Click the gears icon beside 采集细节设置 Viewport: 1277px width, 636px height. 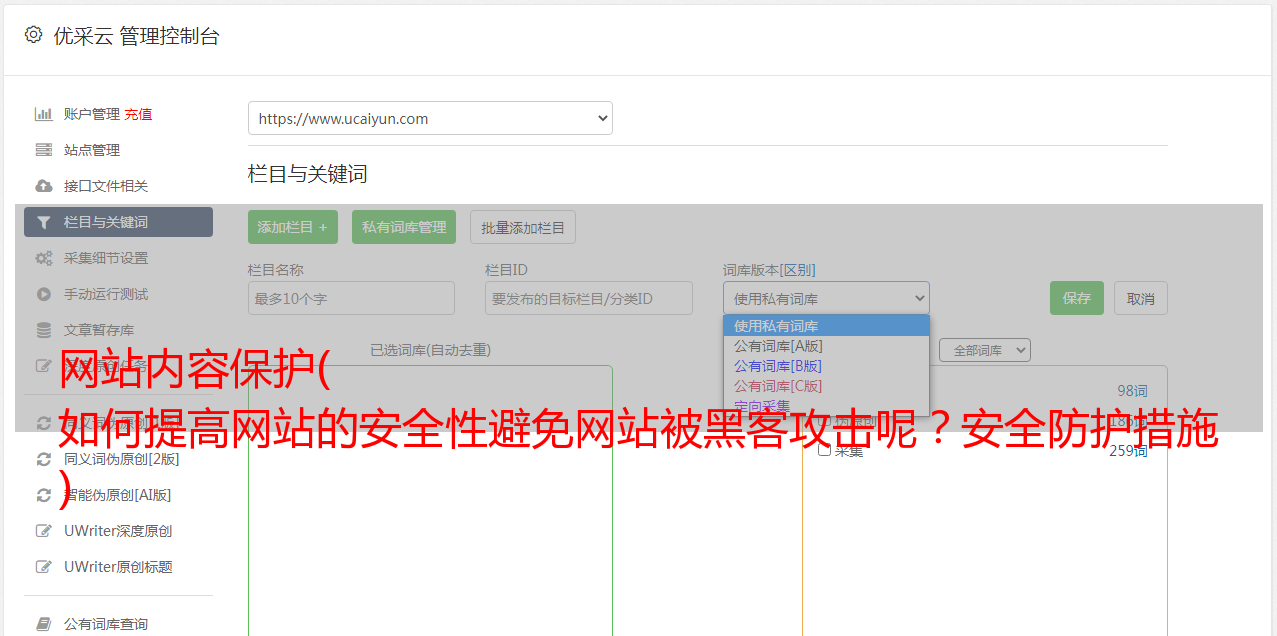point(44,258)
